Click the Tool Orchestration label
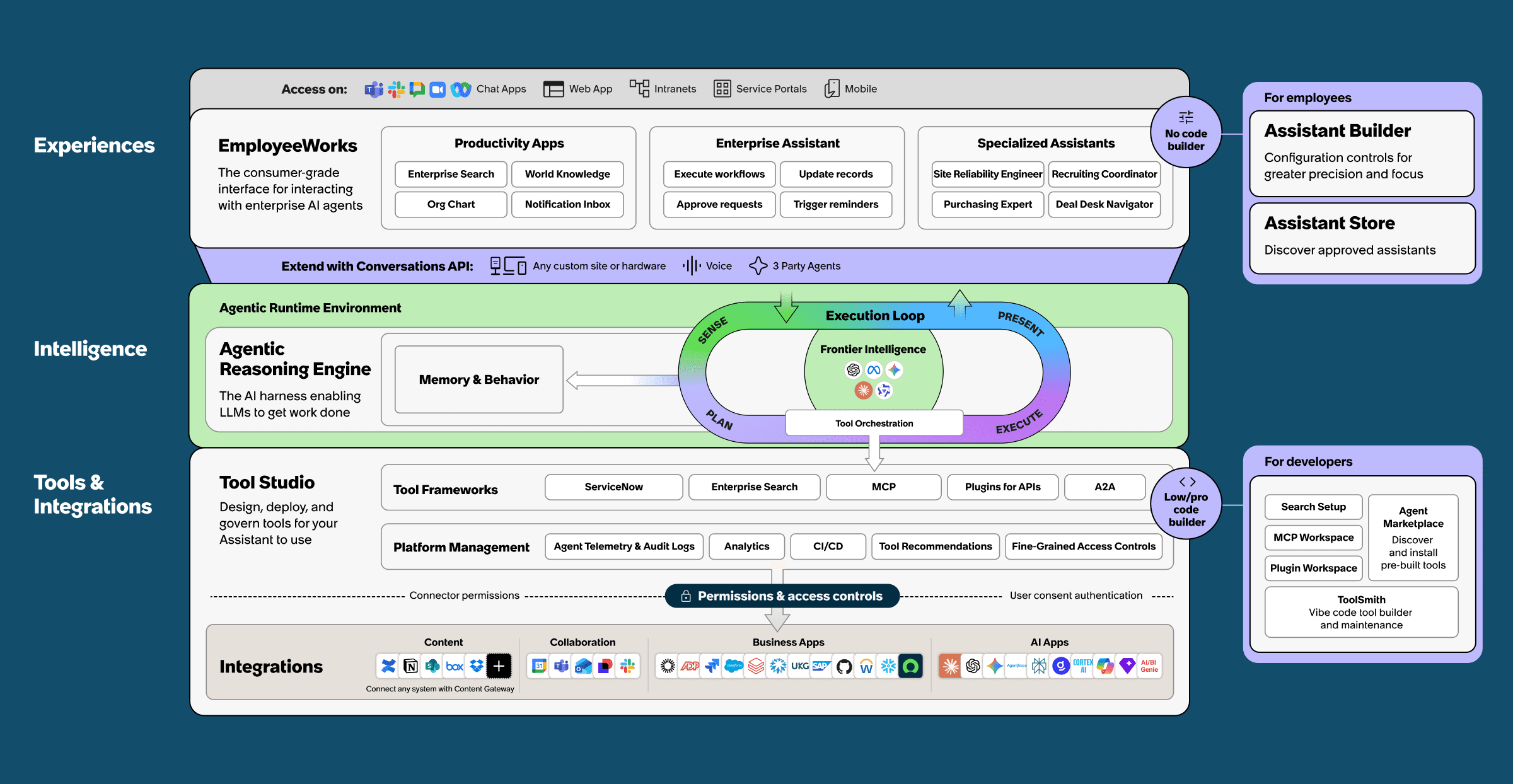 point(874,423)
